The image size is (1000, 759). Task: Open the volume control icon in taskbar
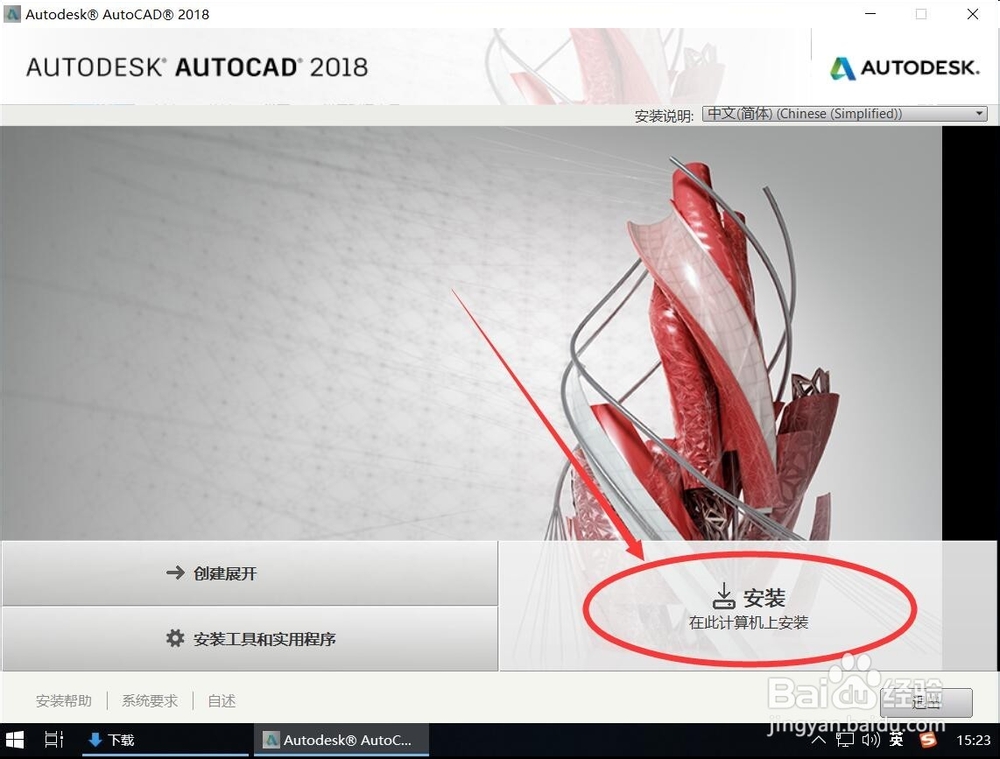tap(870, 739)
